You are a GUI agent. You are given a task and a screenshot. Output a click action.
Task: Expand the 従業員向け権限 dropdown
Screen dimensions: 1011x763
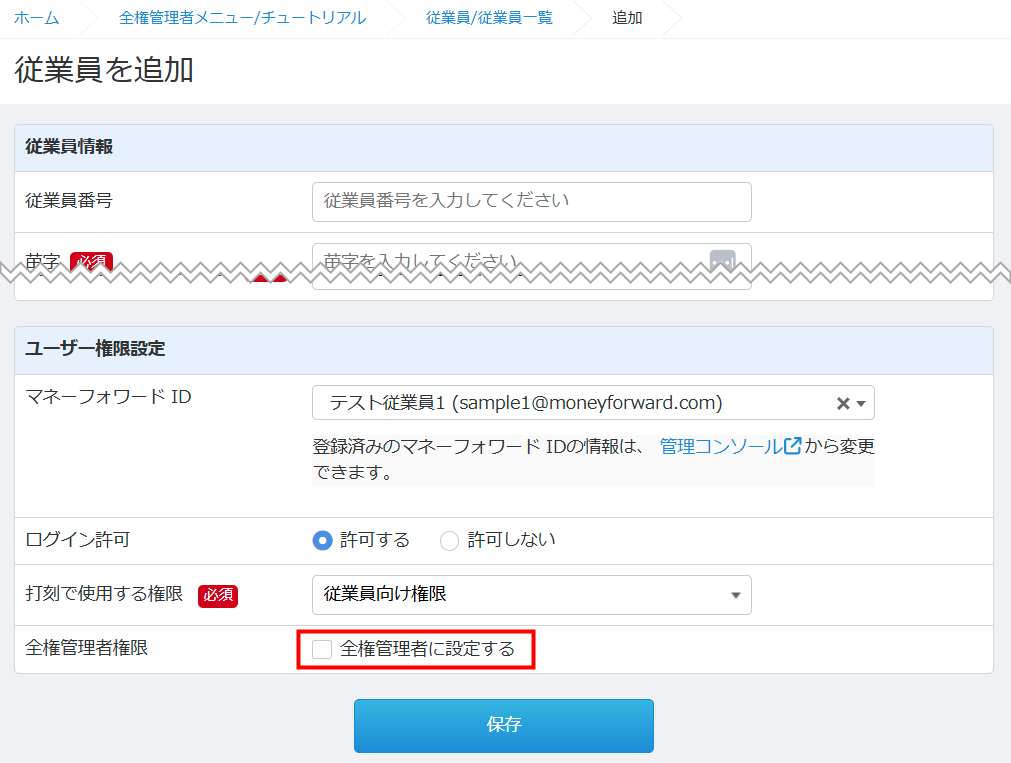click(735, 595)
